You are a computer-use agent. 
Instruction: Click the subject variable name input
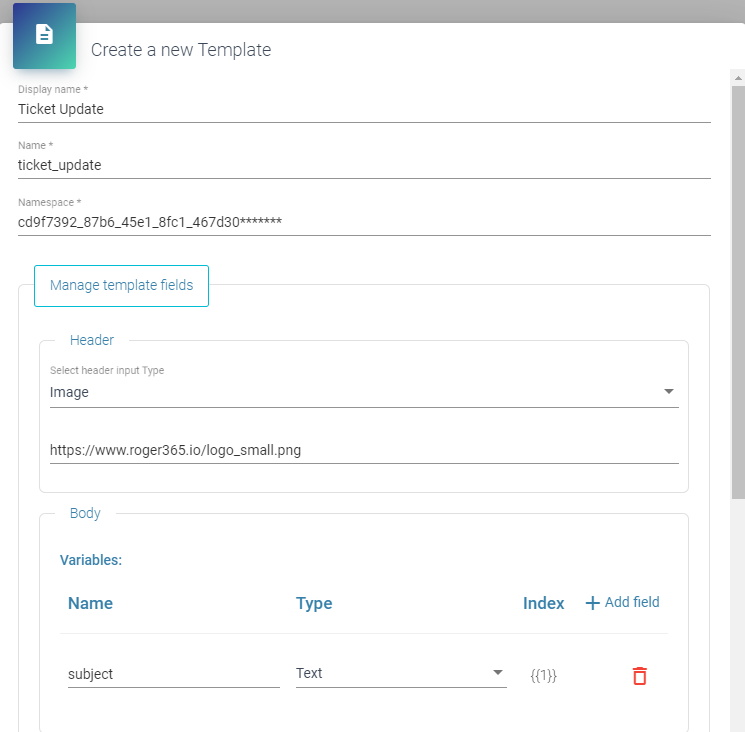[x=173, y=674]
